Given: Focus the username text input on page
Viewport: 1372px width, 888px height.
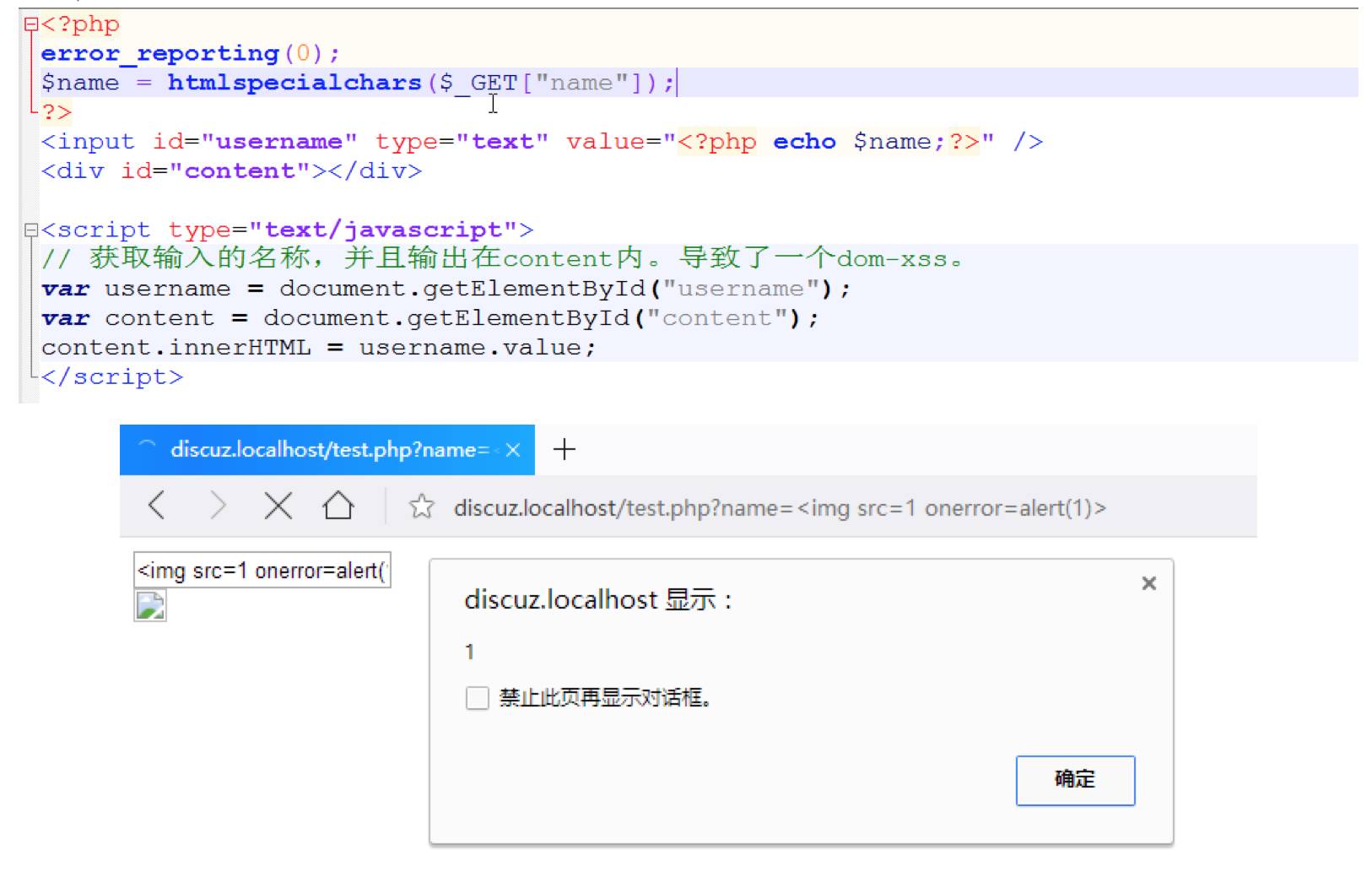Looking at the screenshot, I should pos(262,571).
